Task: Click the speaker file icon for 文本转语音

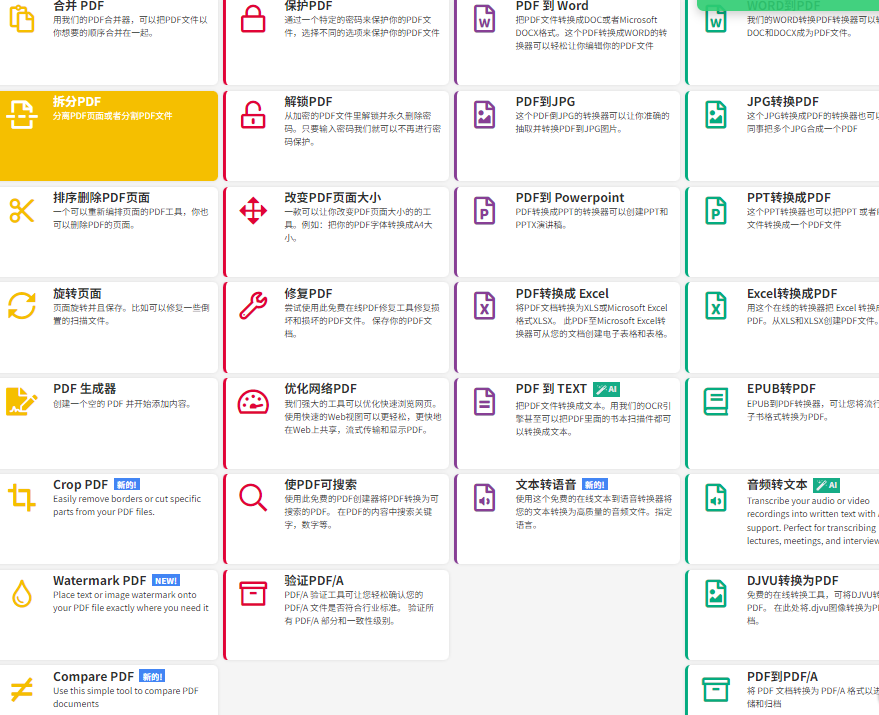Action: 484,497
